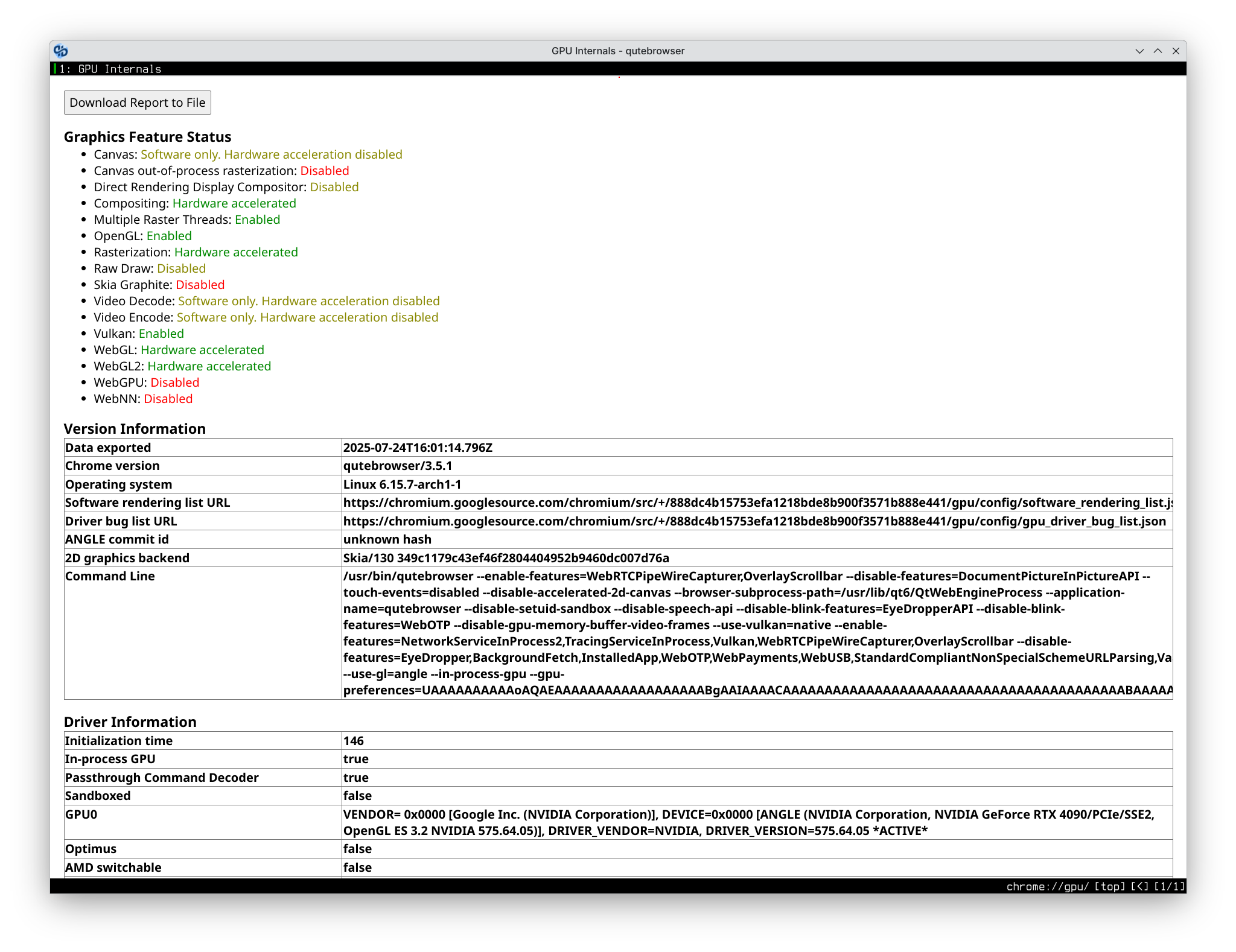1236x952 pixels.
Task: Click the Initialization time value 146
Action: [x=354, y=741]
